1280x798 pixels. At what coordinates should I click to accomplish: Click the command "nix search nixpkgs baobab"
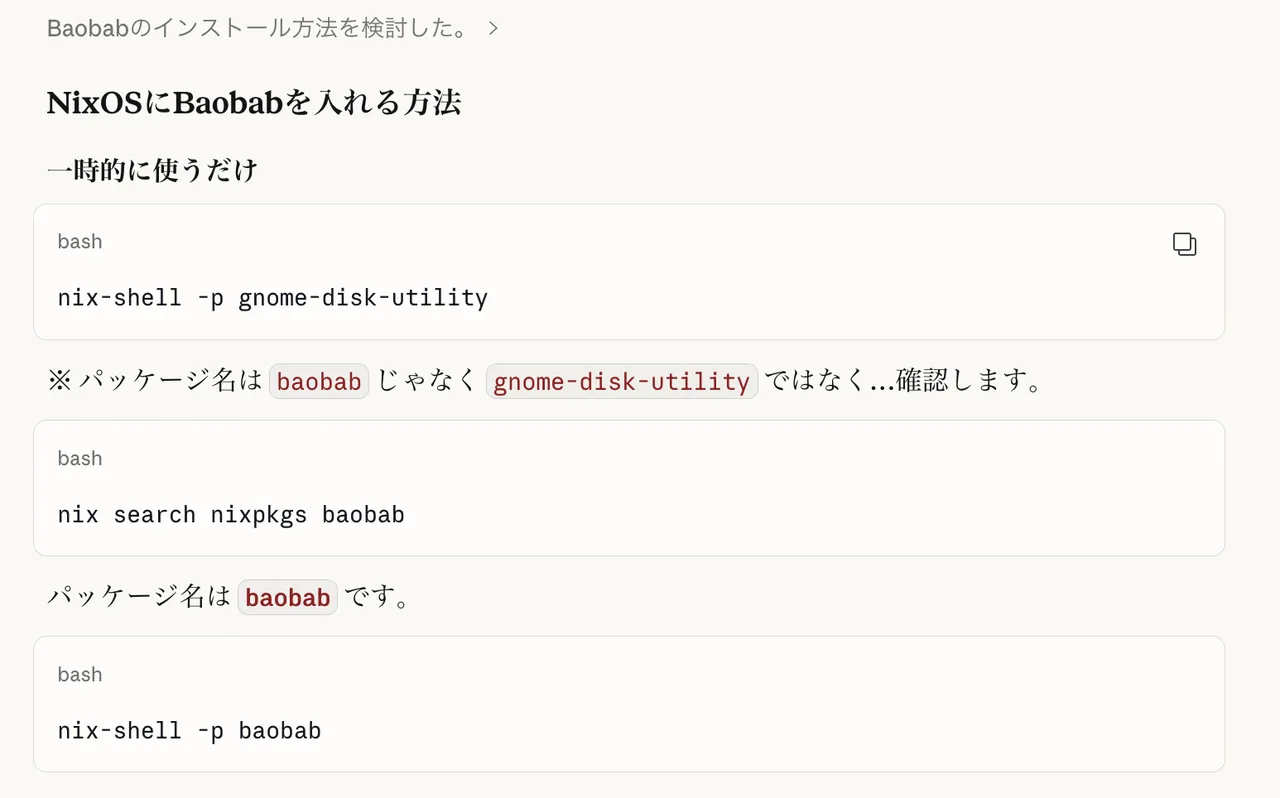tap(231, 515)
